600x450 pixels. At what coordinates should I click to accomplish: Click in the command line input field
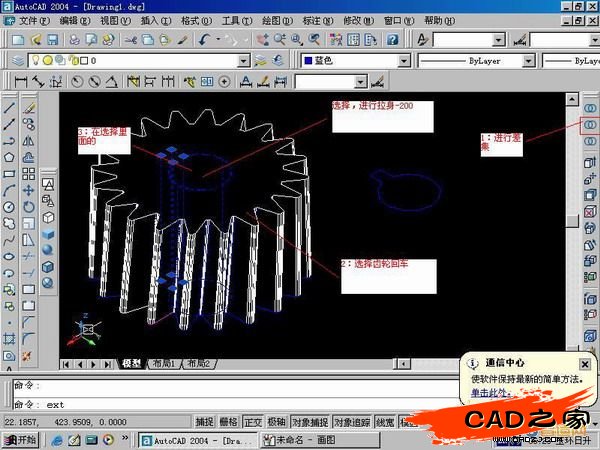pyautogui.click(x=300, y=404)
